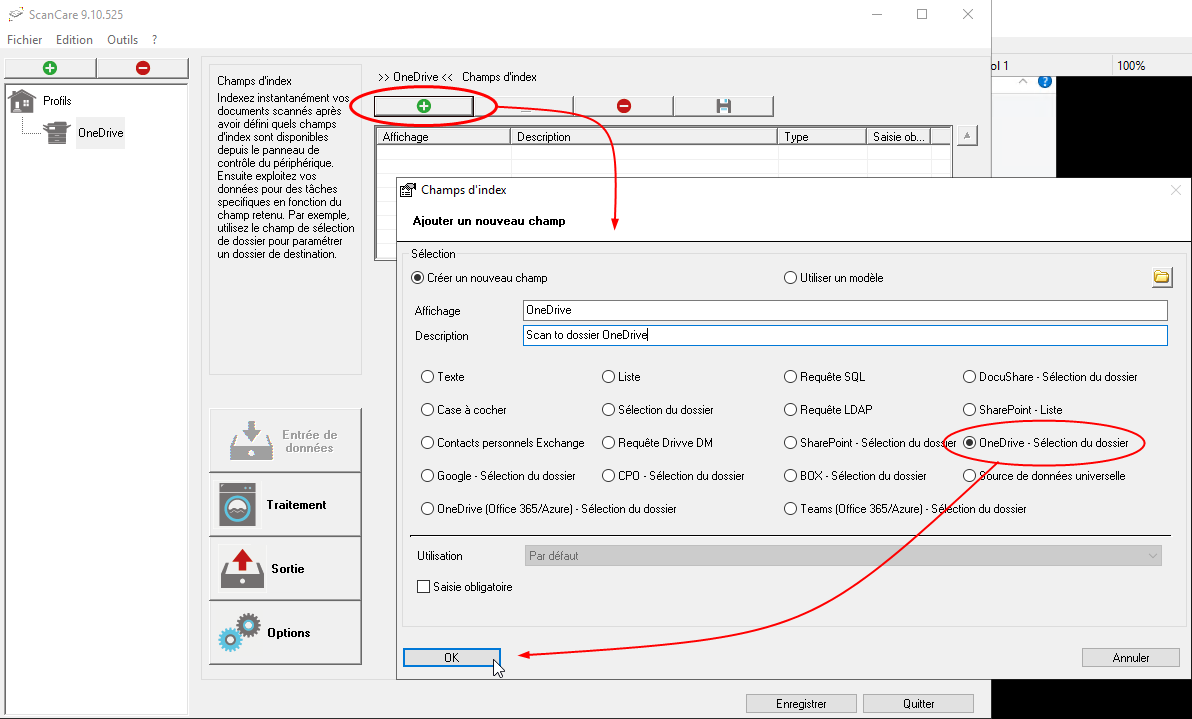Open the template folder icon in dialog
Viewport: 1192px width, 719px height.
(x=1162, y=277)
